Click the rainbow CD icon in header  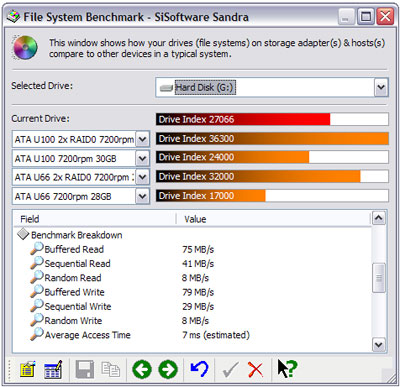(25, 48)
